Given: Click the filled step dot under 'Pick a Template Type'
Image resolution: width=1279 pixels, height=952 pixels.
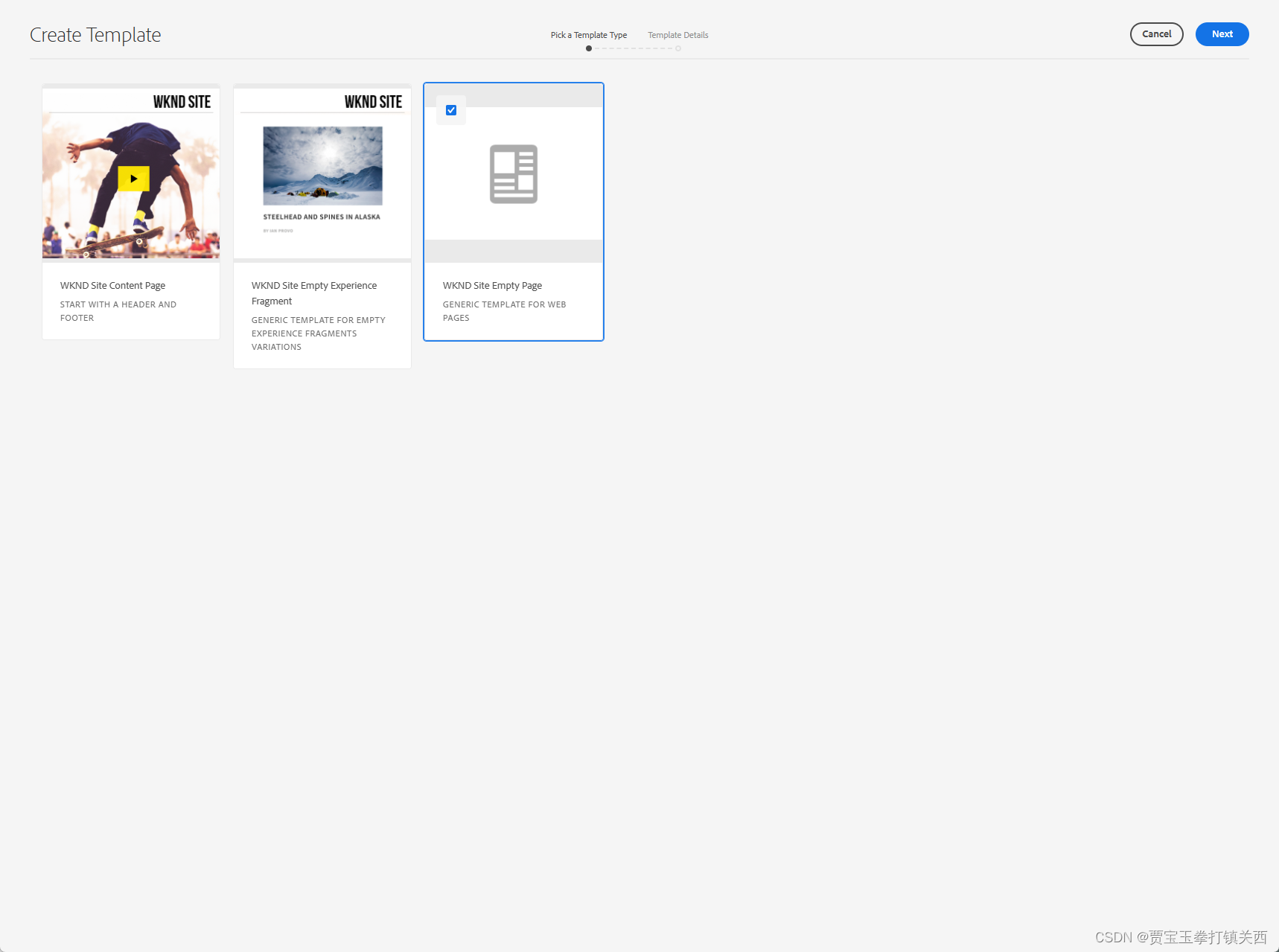Looking at the screenshot, I should 589,48.
